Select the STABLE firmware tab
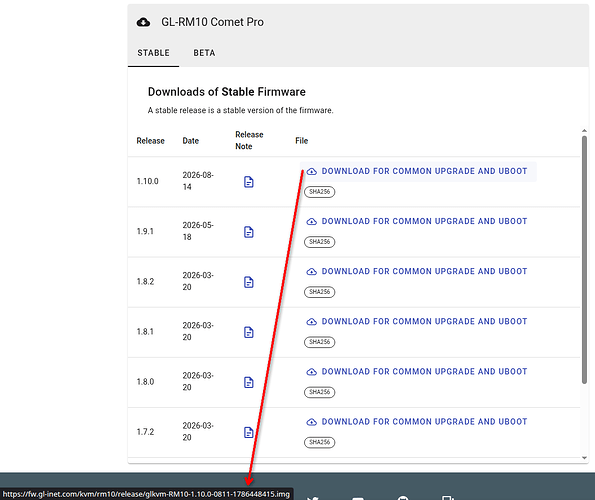 tap(153, 53)
